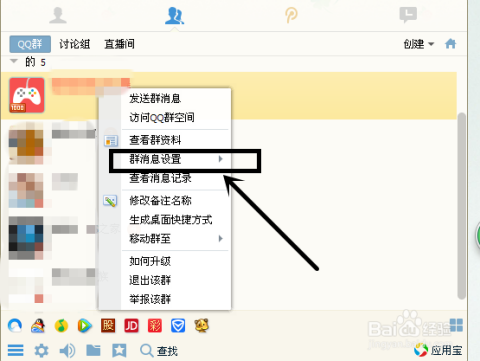Open the main menu hamburger icon

(x=15, y=350)
